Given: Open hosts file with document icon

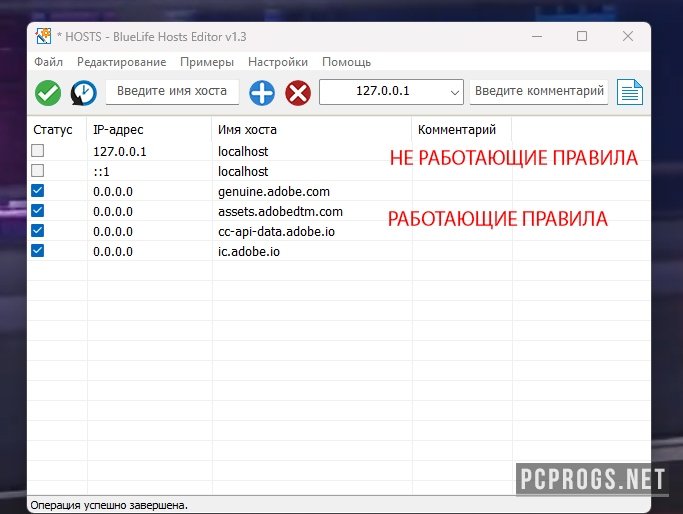Looking at the screenshot, I should tap(629, 92).
